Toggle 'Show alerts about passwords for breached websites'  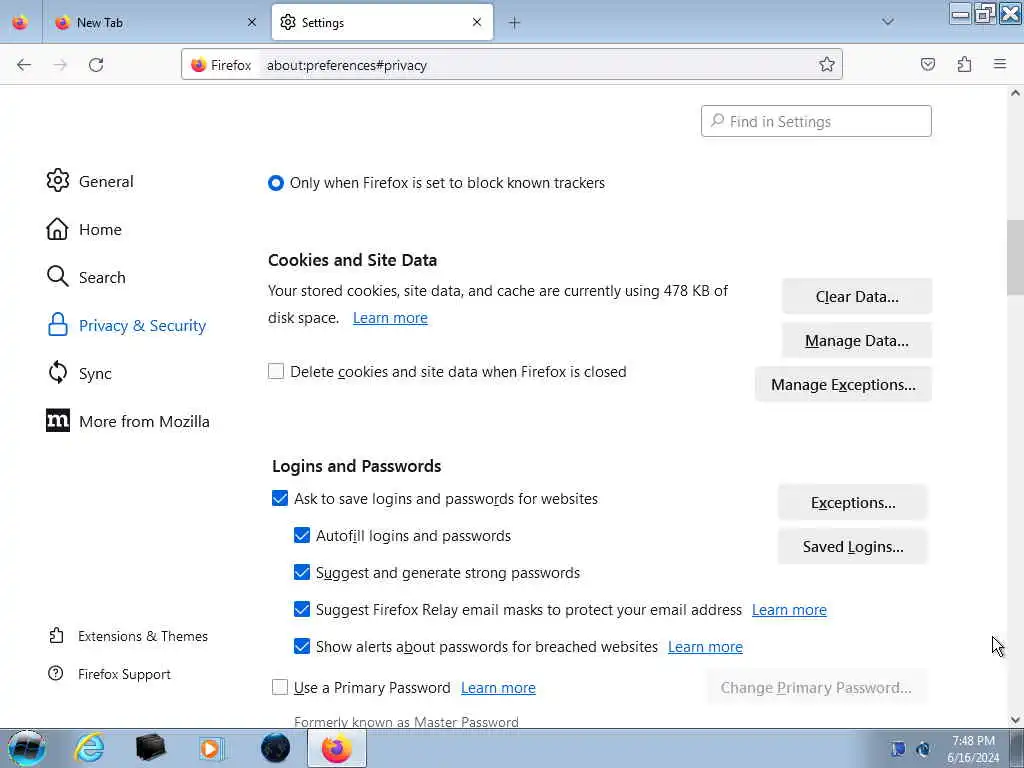(302, 647)
